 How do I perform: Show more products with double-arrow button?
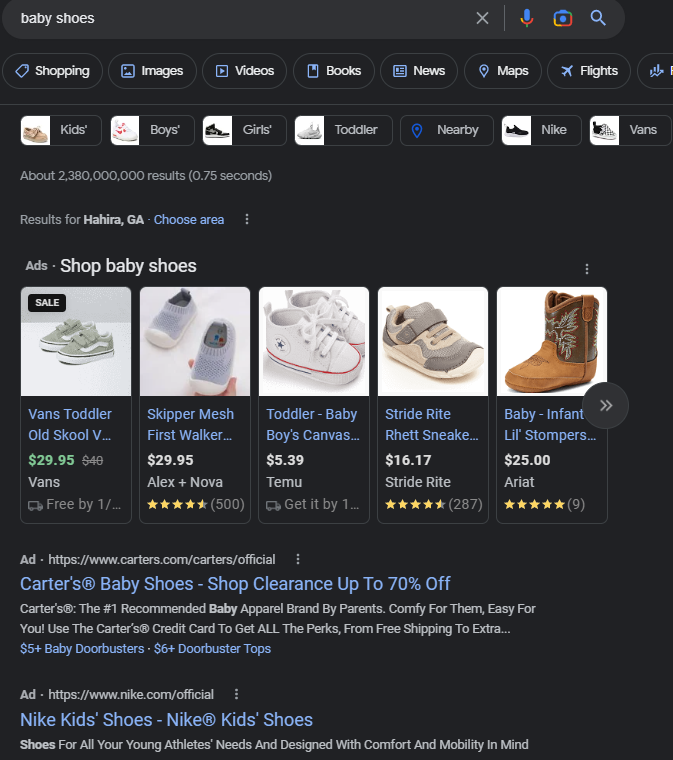(606, 406)
